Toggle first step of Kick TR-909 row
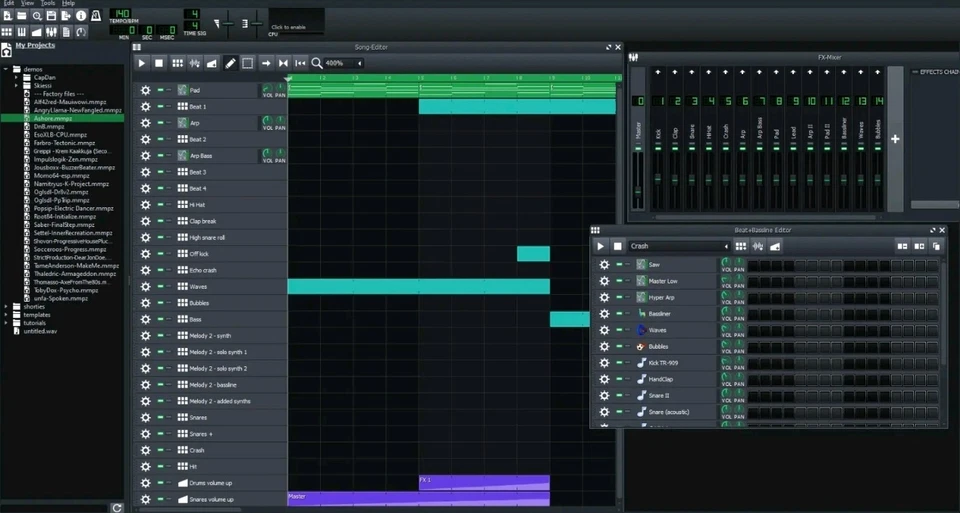The width and height of the screenshot is (960, 513). click(753, 363)
